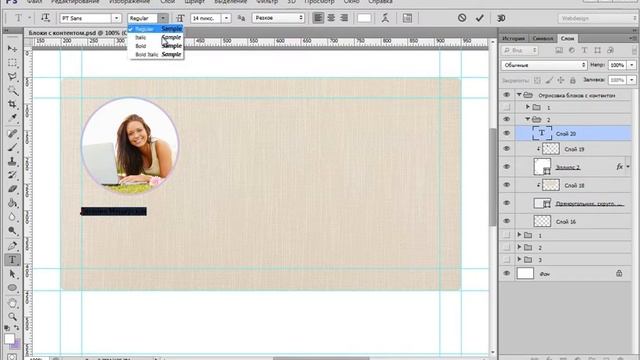Hide the Отрисовка блоков с контентом group
The height and width of the screenshot is (360, 640).
point(507,95)
